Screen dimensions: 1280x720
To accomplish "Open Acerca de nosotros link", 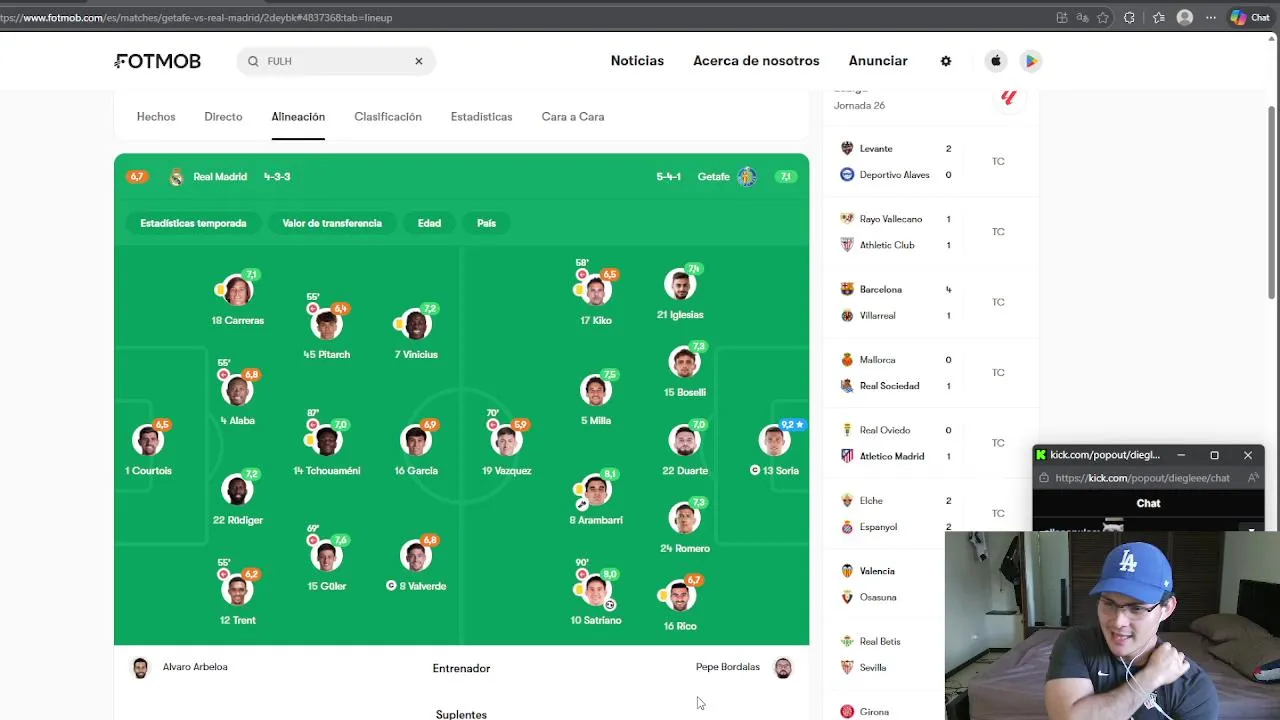I will coord(756,61).
